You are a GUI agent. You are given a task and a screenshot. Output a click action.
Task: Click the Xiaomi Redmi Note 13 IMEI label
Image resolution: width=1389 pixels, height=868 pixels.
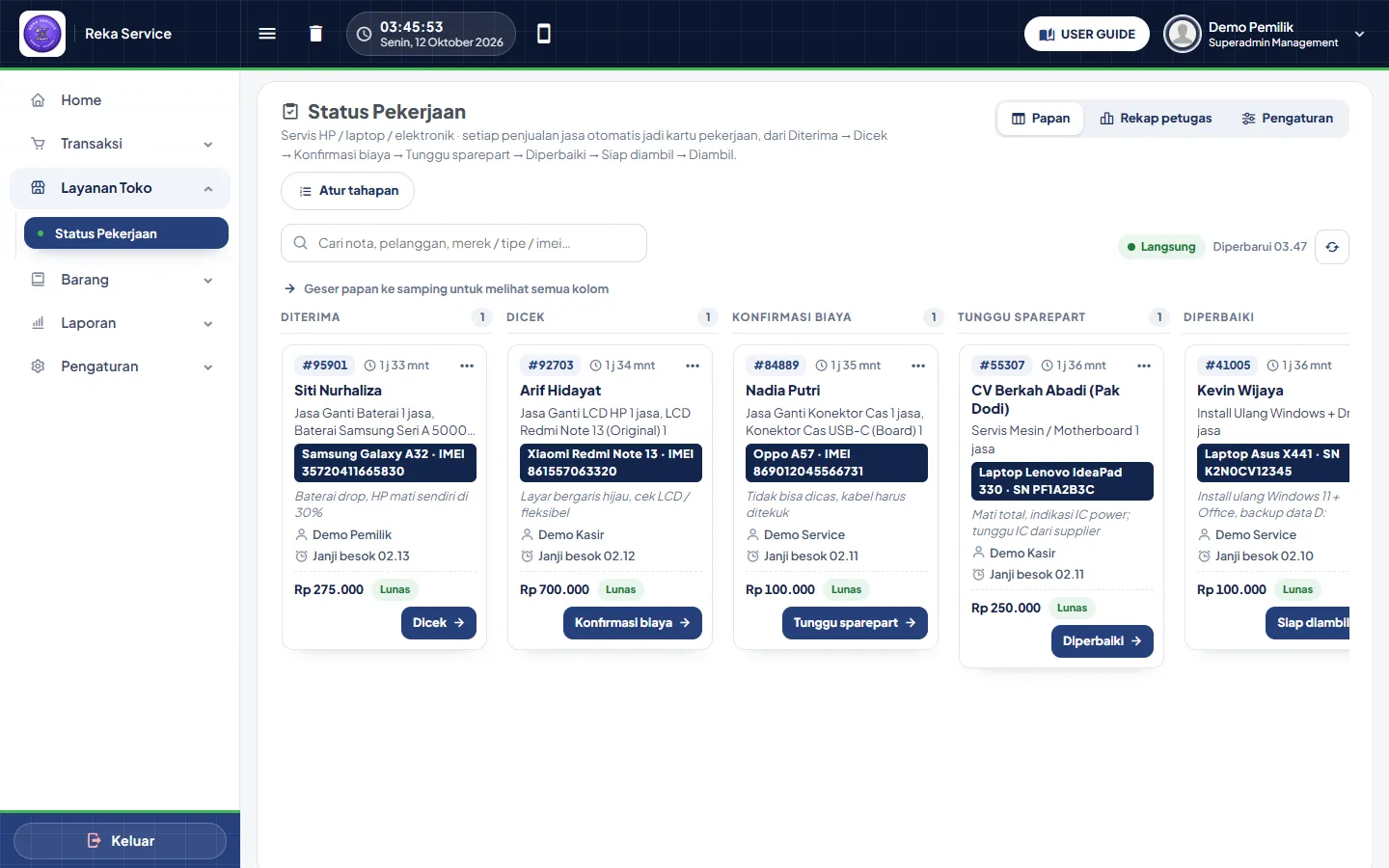tap(611, 463)
